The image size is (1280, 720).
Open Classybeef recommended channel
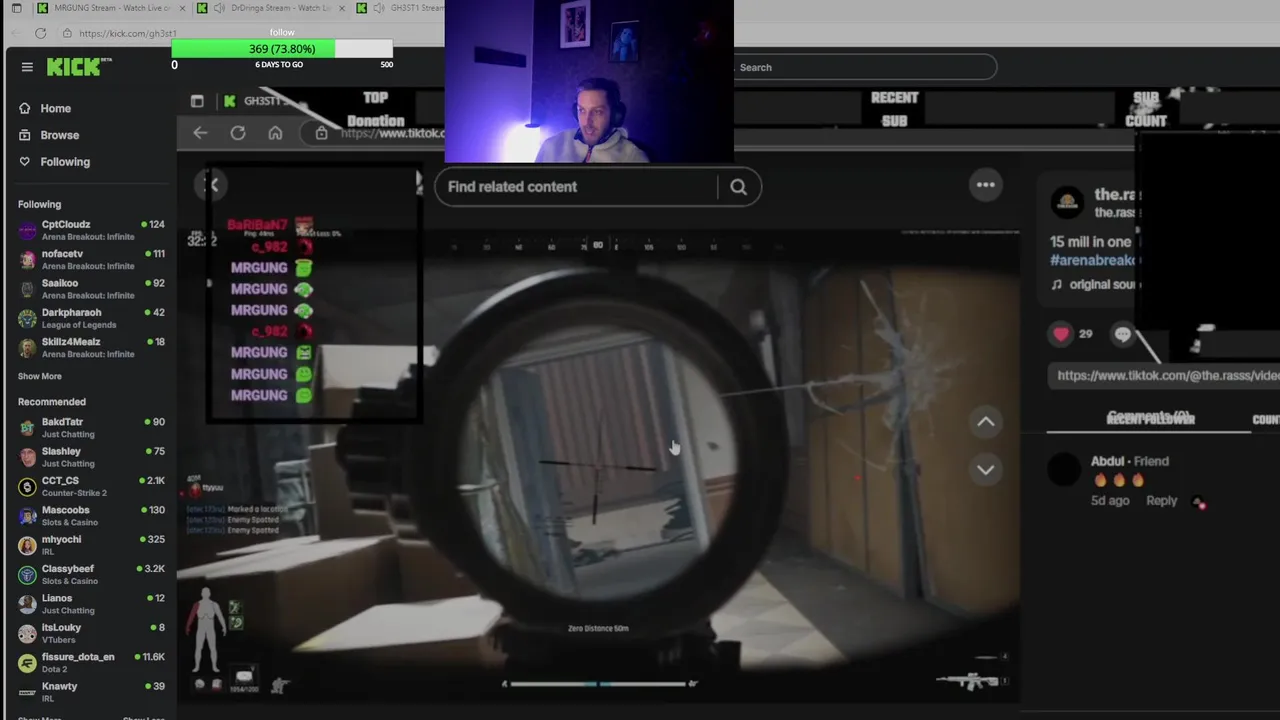tap(90, 574)
